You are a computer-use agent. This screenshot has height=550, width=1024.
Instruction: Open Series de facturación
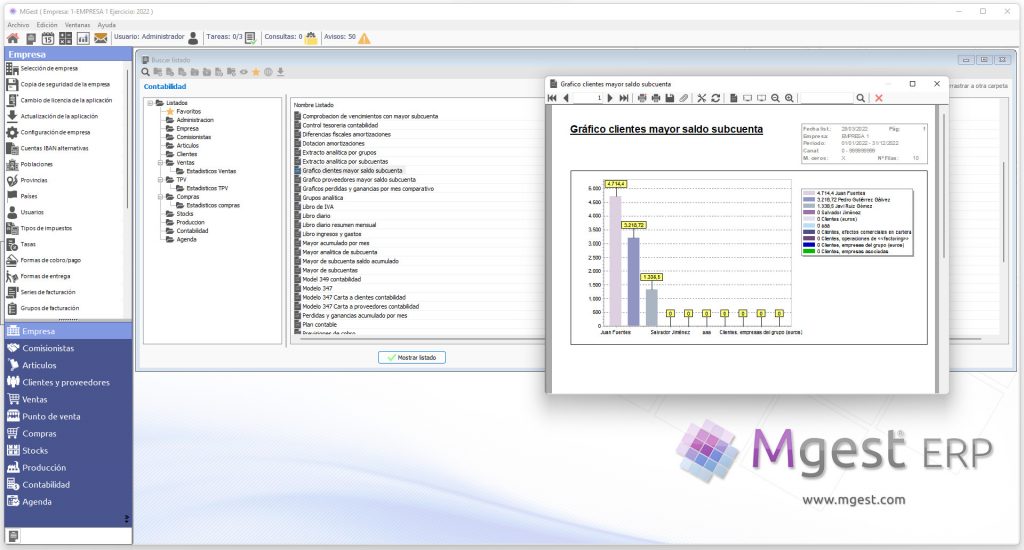[x=48, y=292]
